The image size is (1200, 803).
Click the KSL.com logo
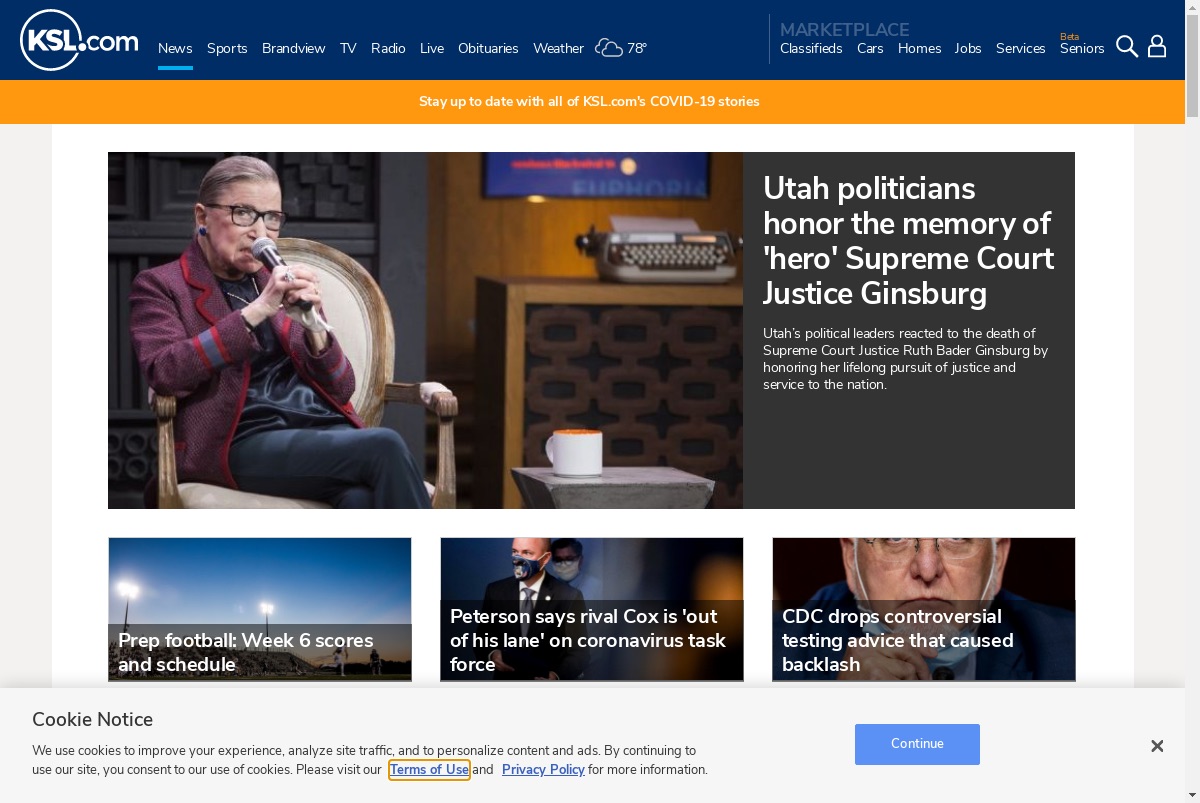click(x=79, y=40)
